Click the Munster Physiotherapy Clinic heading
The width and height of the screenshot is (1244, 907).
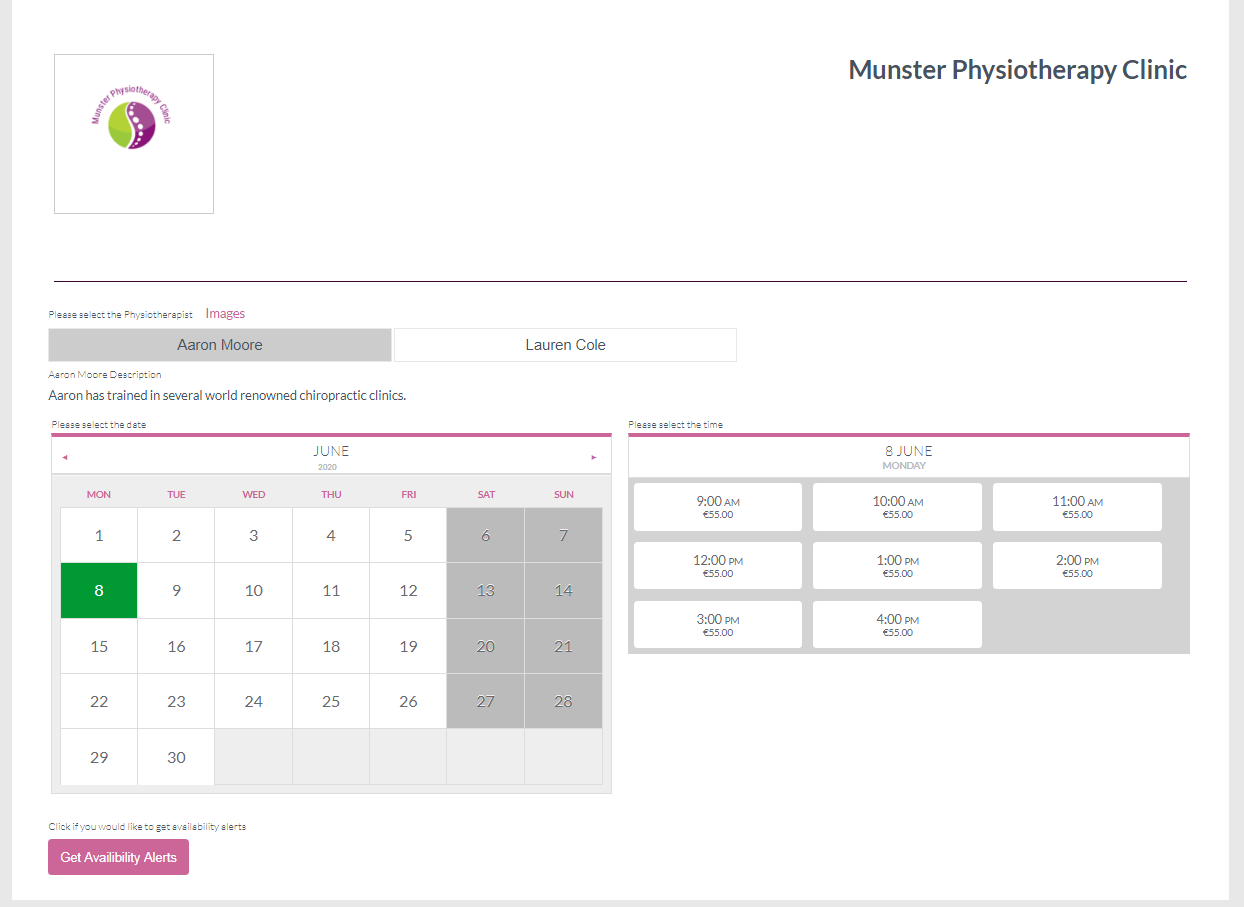[1018, 70]
